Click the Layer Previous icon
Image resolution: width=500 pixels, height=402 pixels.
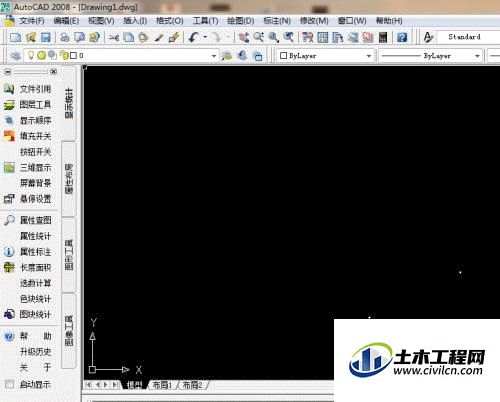coord(242,56)
